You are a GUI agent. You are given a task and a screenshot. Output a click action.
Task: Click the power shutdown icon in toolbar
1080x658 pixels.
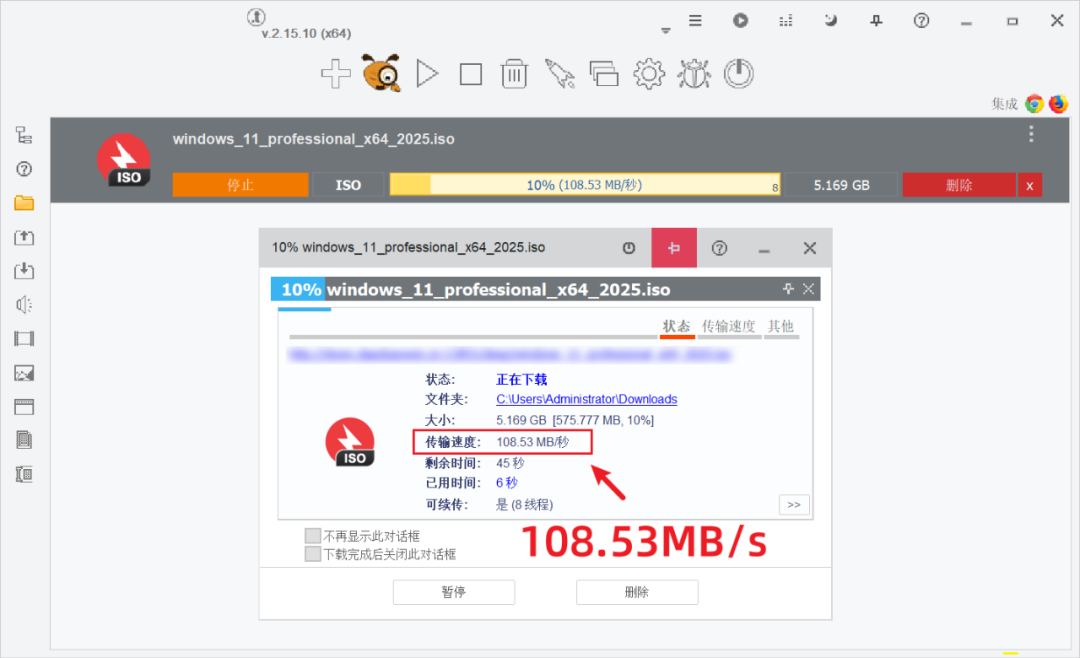pos(738,74)
